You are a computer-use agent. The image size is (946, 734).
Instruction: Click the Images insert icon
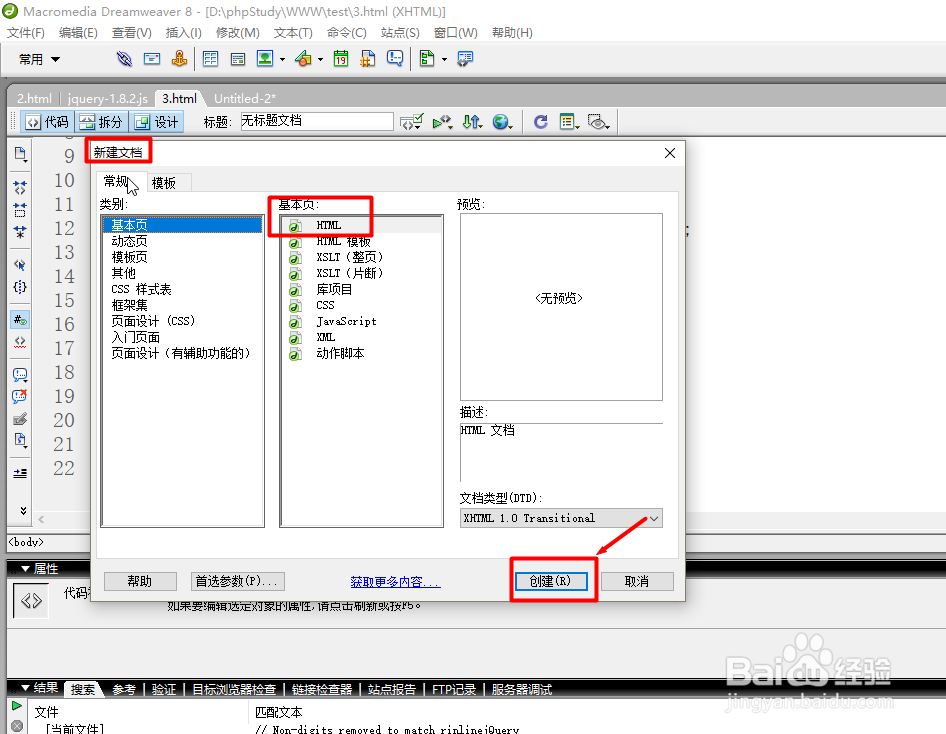265,59
